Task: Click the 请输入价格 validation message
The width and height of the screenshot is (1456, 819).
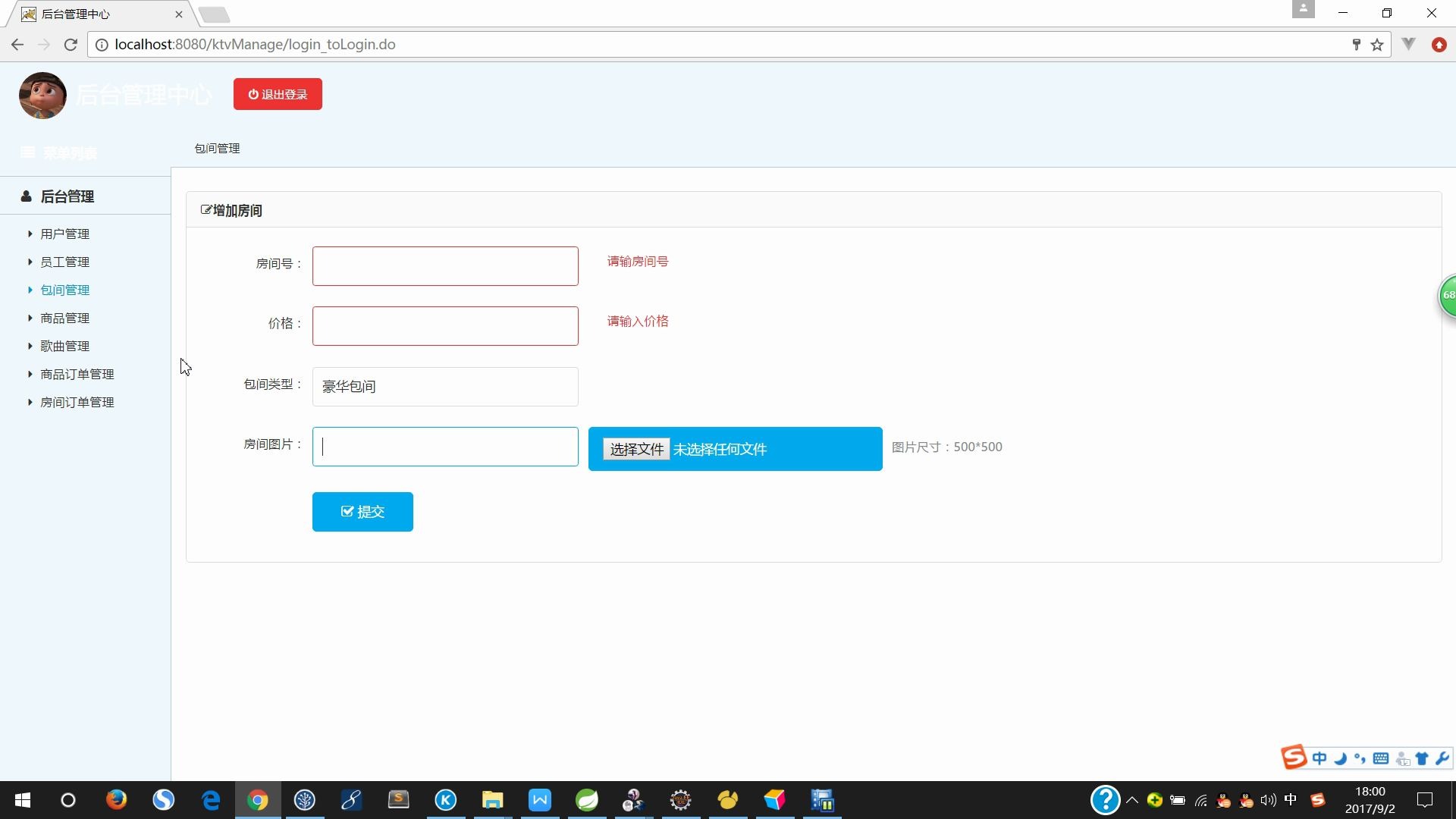Action: click(x=638, y=322)
